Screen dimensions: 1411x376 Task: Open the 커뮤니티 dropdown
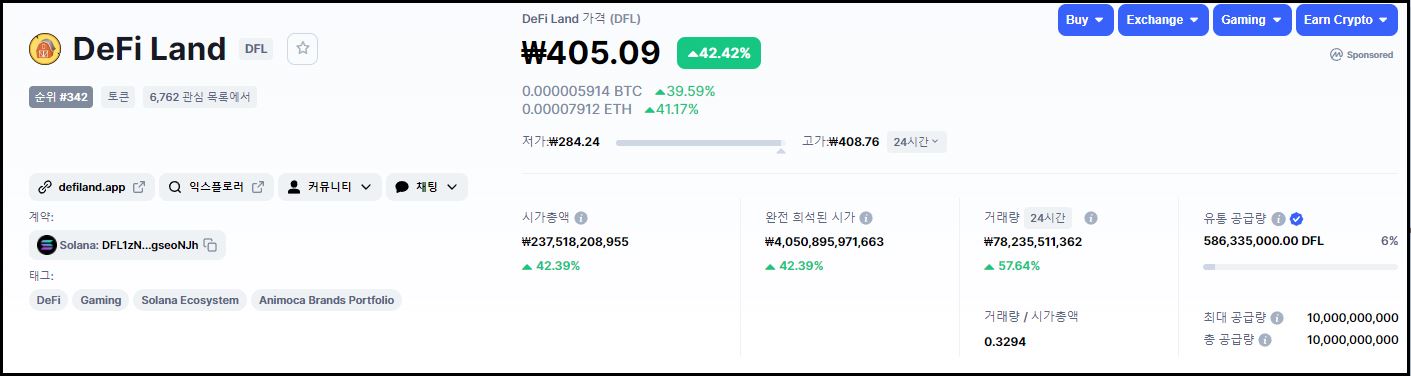(x=330, y=187)
